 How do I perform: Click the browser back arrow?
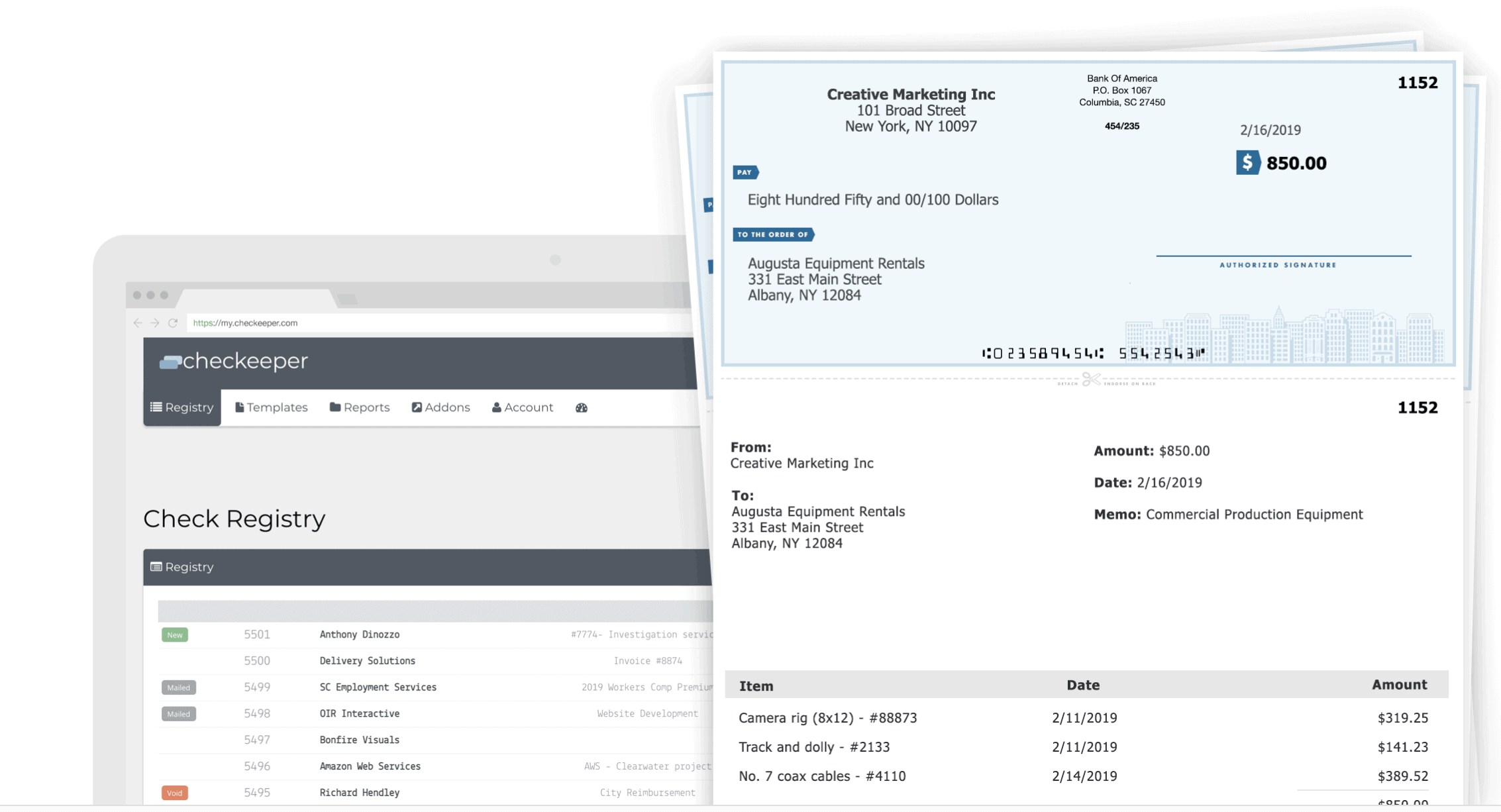(137, 323)
